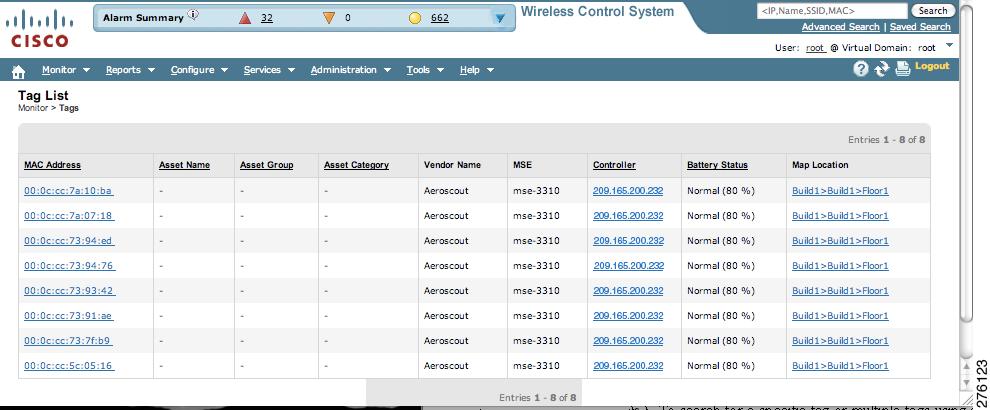Open tag 00:0c:cc:73:94:ed
Screen dimensions: 990x410
click(69, 241)
